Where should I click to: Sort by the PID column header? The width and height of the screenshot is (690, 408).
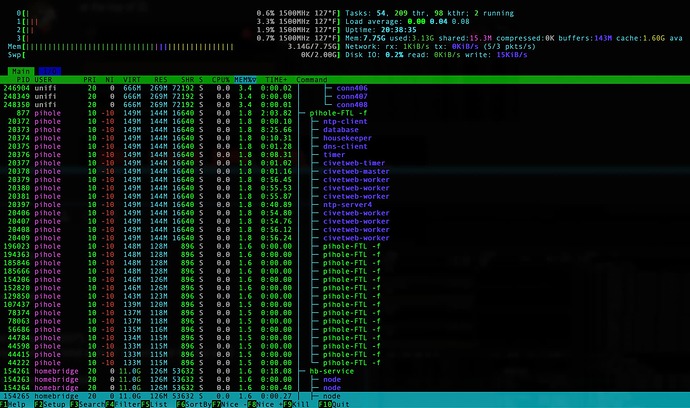(23, 80)
